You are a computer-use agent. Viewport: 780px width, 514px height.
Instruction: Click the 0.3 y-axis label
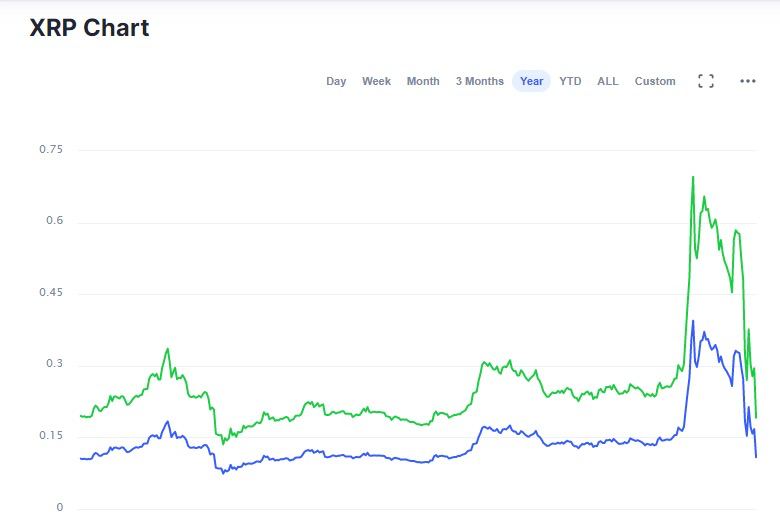click(x=54, y=364)
